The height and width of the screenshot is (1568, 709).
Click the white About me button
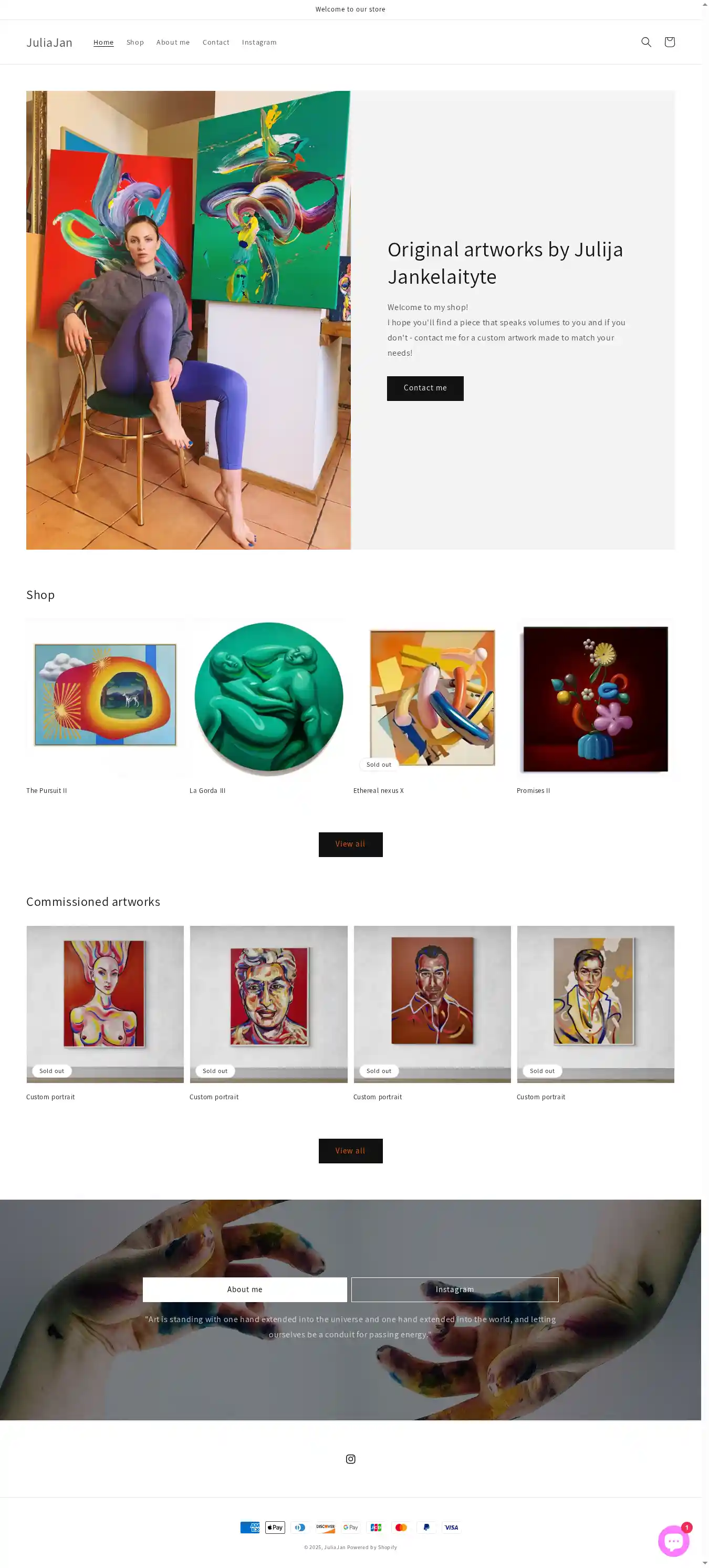point(245,1290)
